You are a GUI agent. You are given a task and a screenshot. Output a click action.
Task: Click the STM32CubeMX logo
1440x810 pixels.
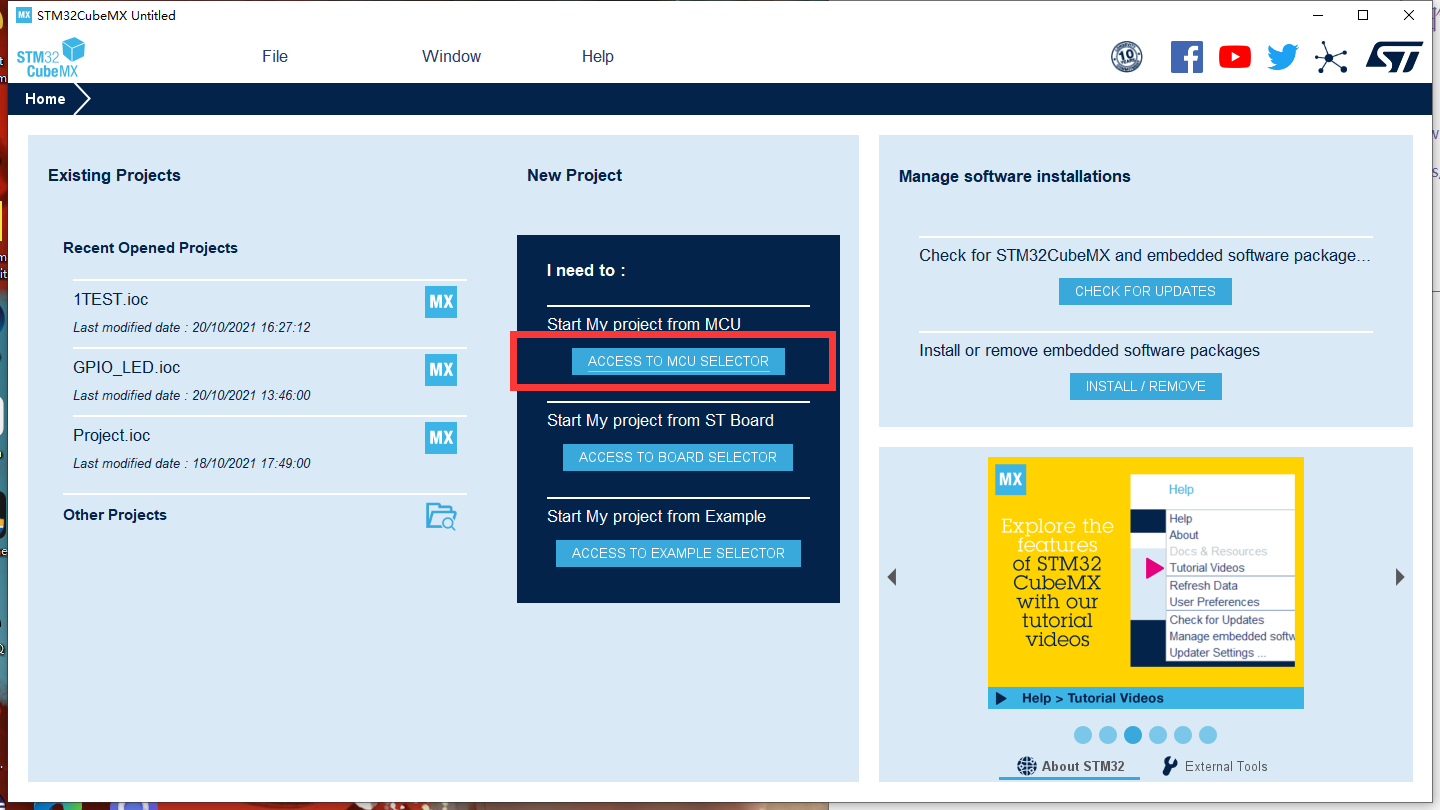tap(50, 57)
